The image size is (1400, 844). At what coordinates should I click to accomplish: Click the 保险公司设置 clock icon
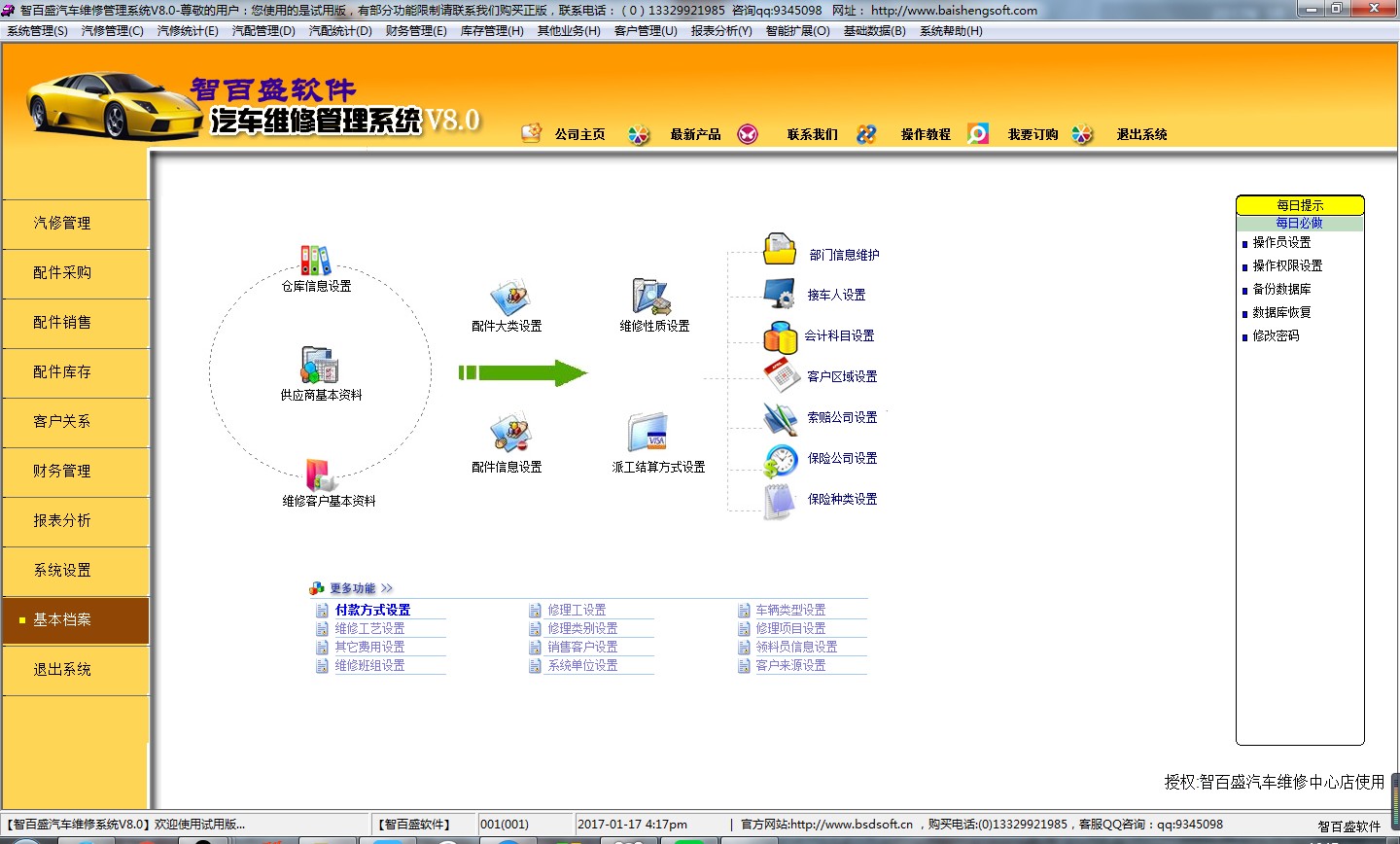780,459
